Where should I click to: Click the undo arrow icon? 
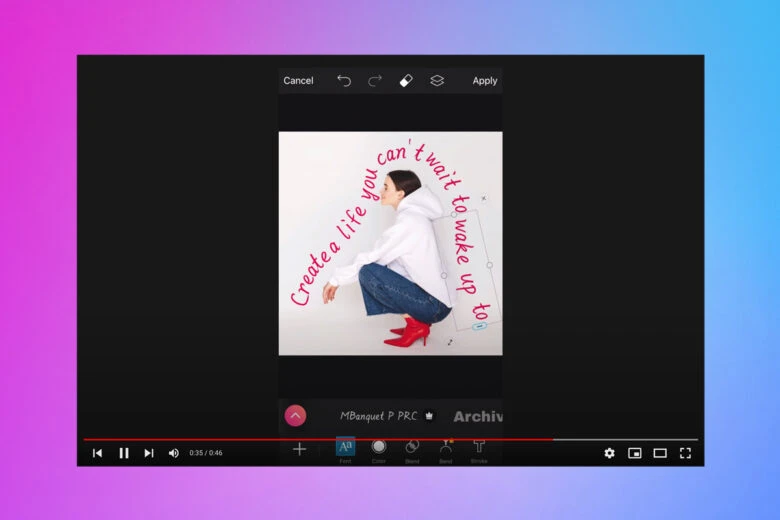tap(344, 81)
